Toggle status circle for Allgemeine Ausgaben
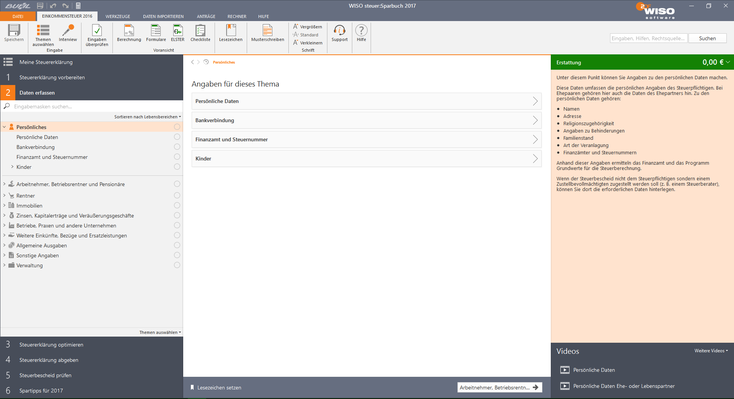This screenshot has height=399, width=734. tap(177, 245)
